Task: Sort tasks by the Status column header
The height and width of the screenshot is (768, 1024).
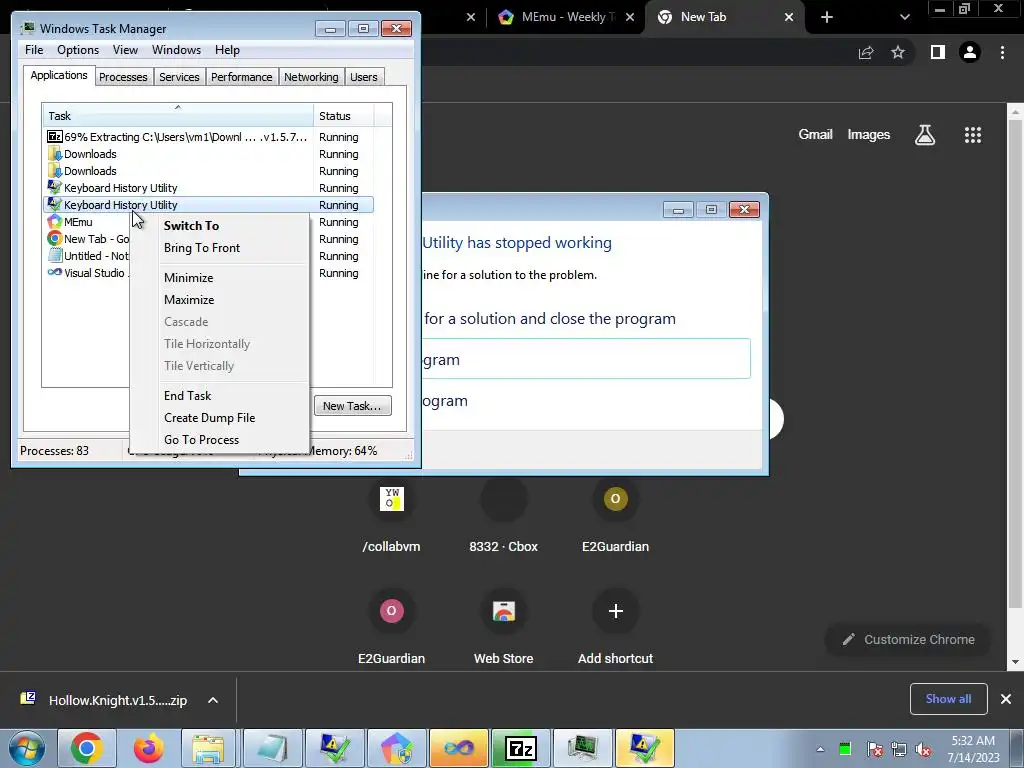Action: (x=344, y=116)
